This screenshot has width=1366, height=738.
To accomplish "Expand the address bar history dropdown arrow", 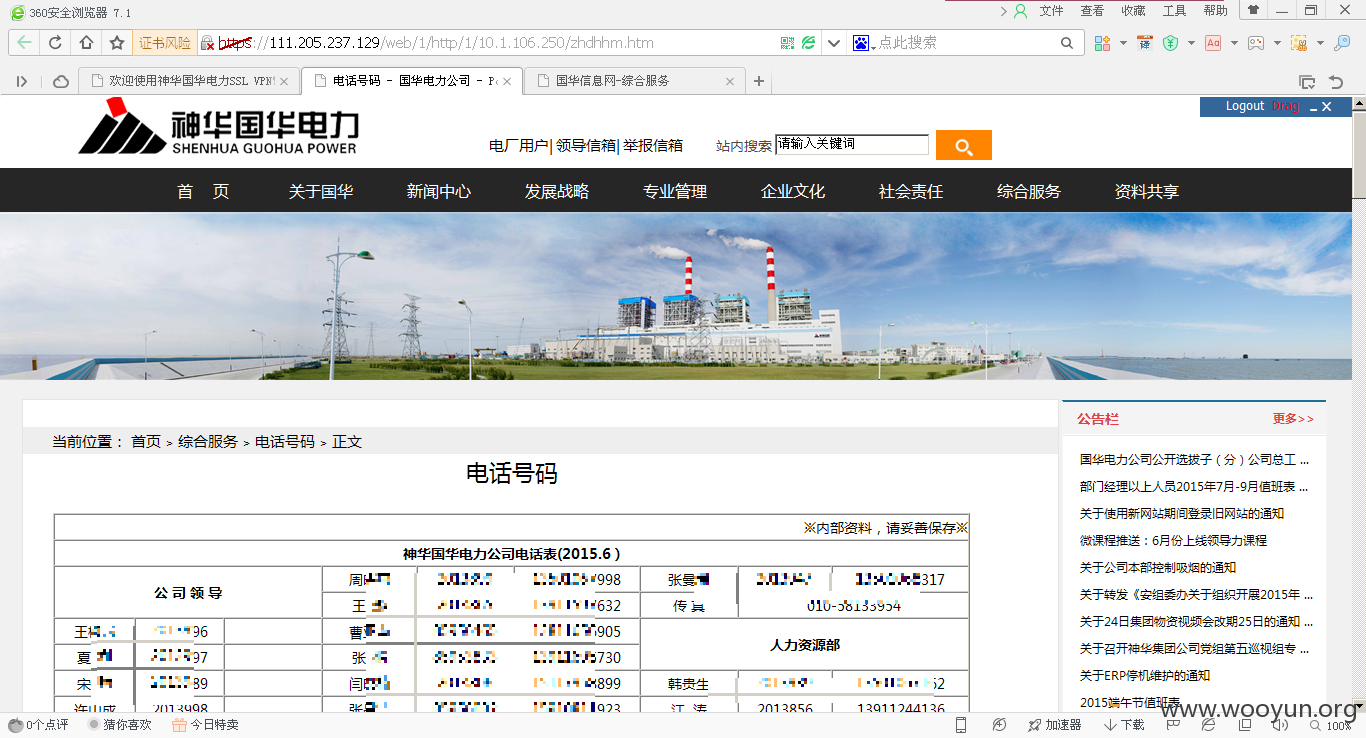I will (x=834, y=43).
